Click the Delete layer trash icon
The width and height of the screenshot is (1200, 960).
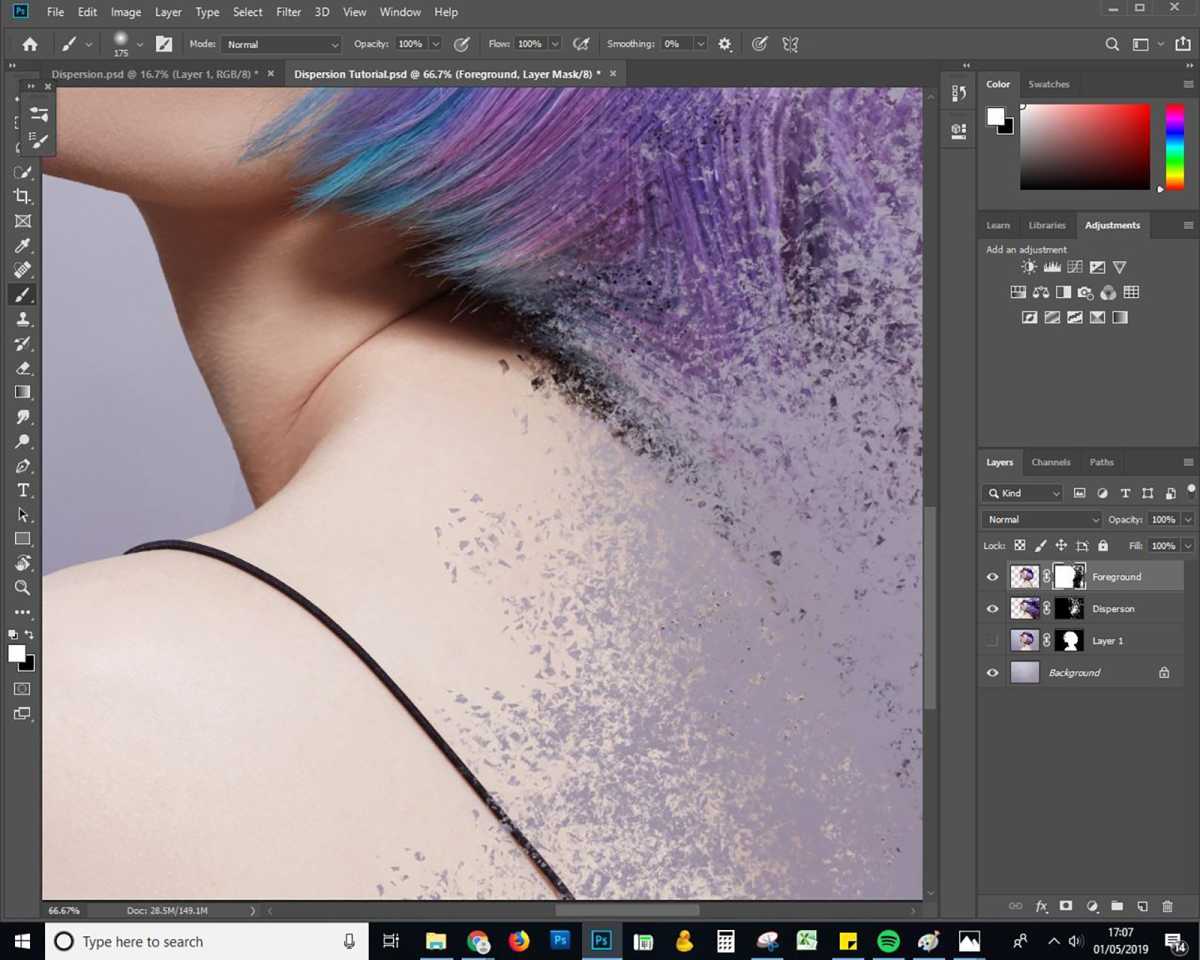1167,906
